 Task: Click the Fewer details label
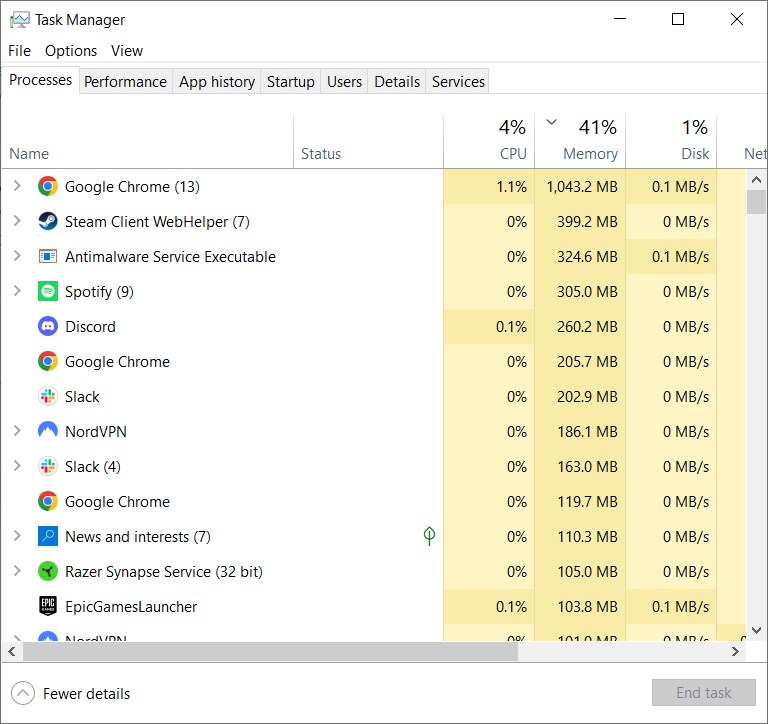(87, 694)
